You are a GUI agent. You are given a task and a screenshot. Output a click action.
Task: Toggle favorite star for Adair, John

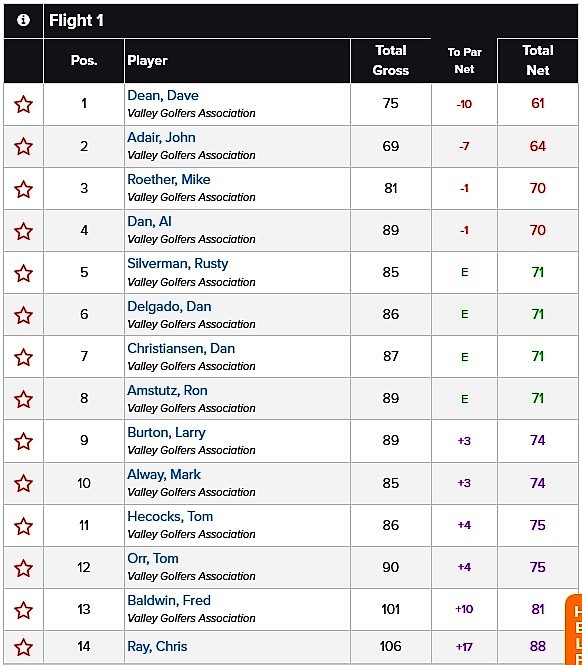tap(23, 146)
